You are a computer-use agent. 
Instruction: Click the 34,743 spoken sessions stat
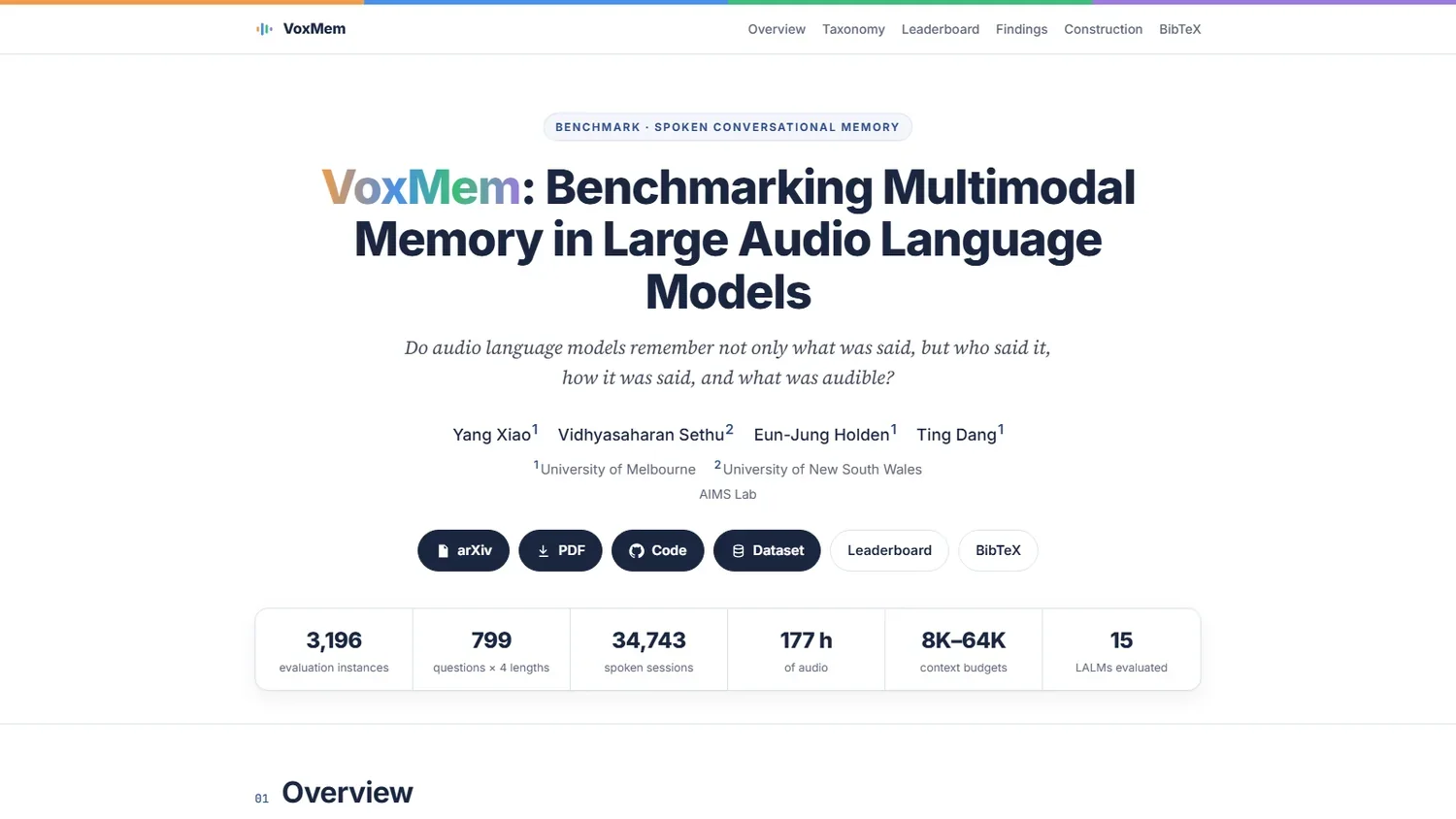[x=648, y=650]
